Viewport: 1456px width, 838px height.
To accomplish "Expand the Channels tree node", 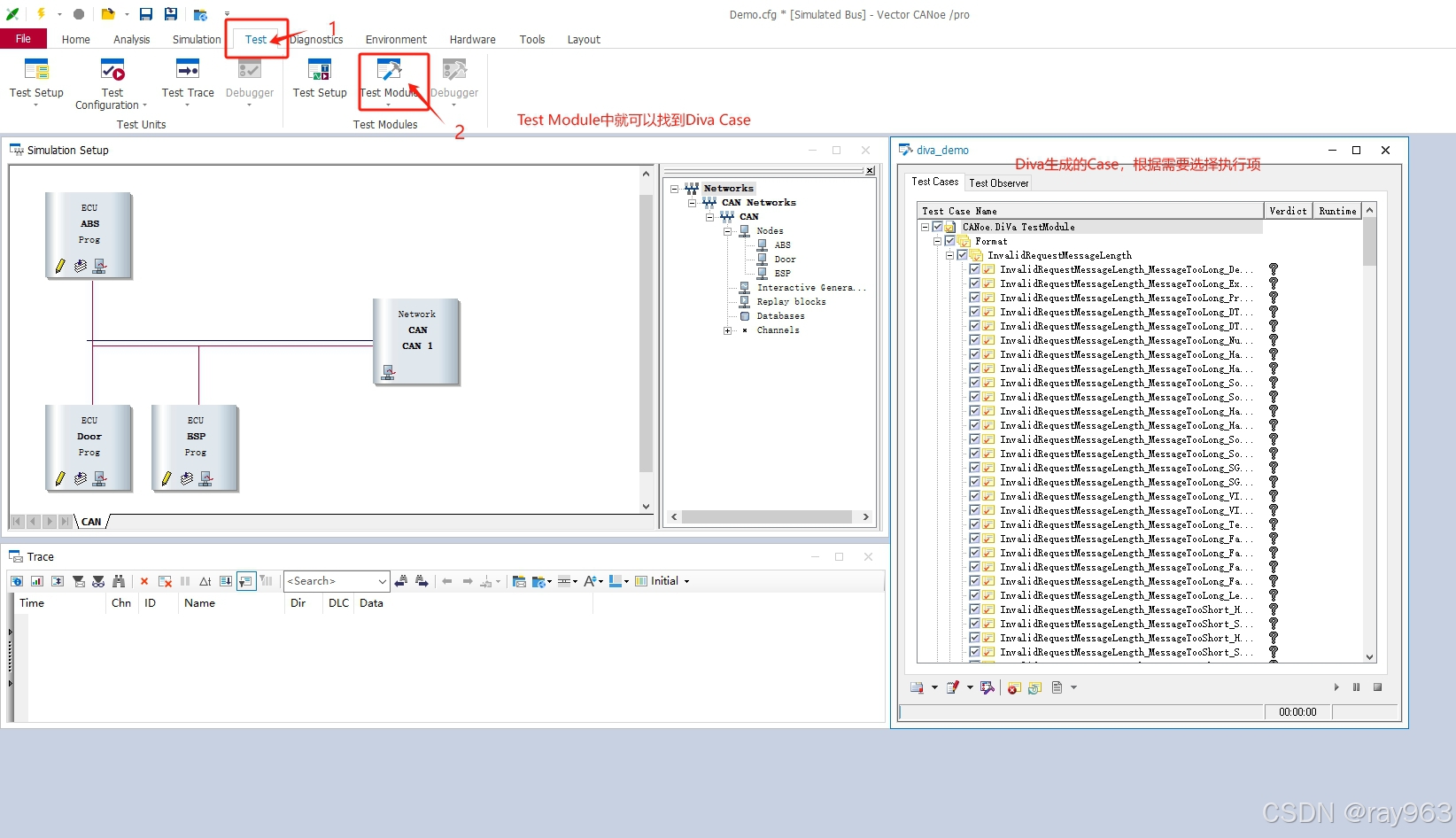I will click(728, 330).
